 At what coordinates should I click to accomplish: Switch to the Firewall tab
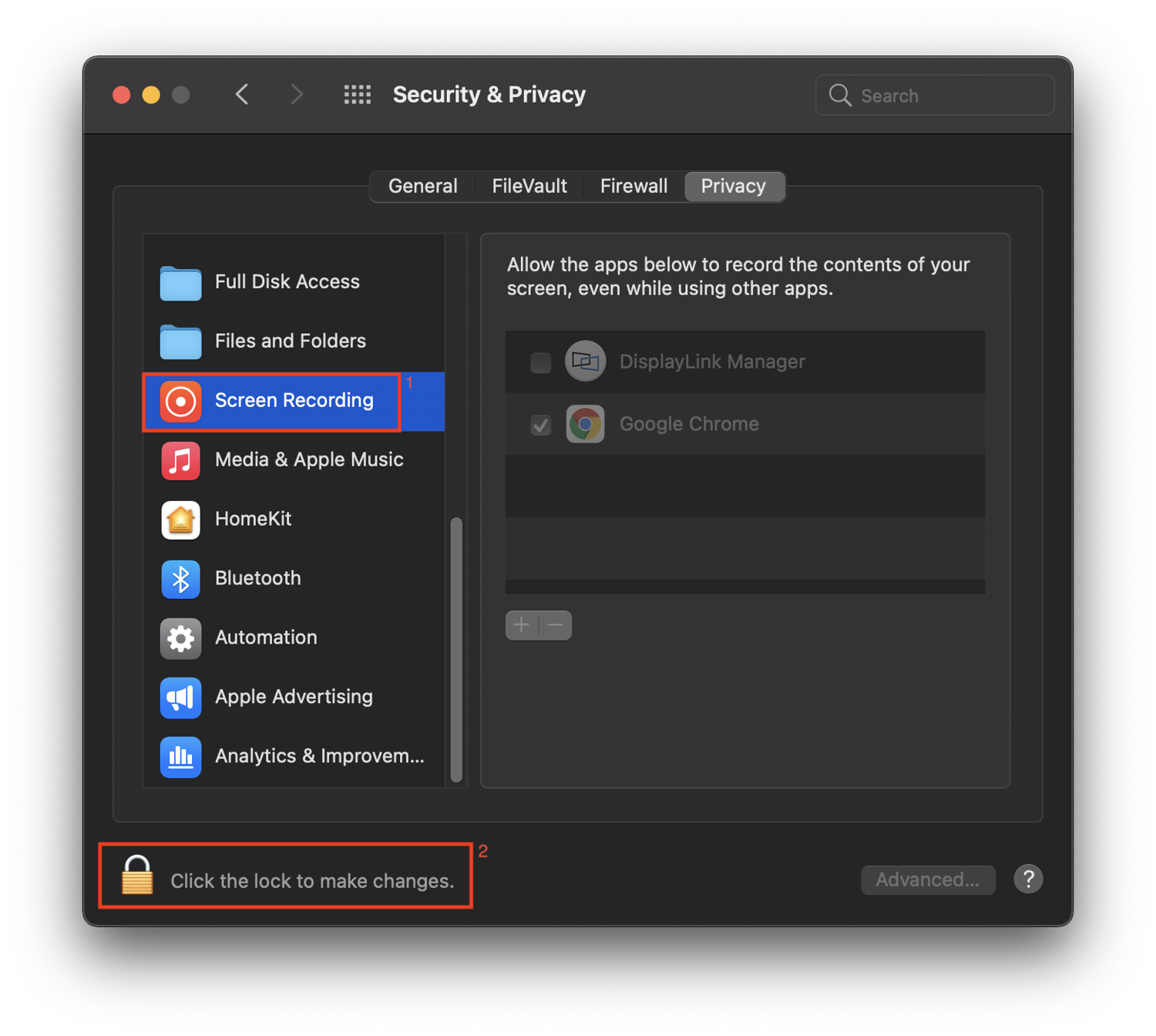point(633,186)
